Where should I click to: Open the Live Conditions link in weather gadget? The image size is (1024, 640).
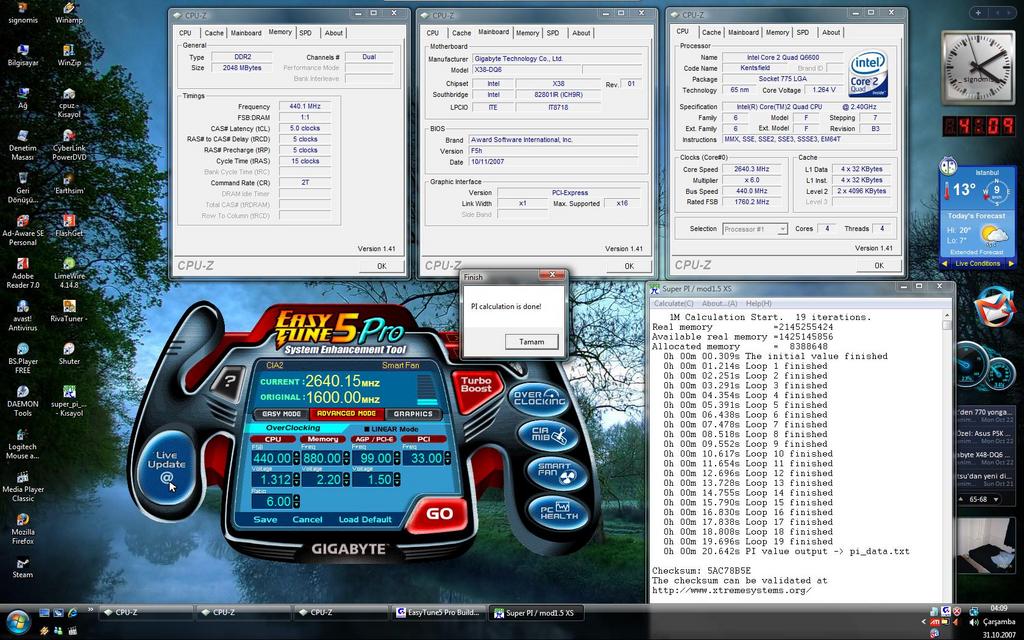tap(977, 264)
